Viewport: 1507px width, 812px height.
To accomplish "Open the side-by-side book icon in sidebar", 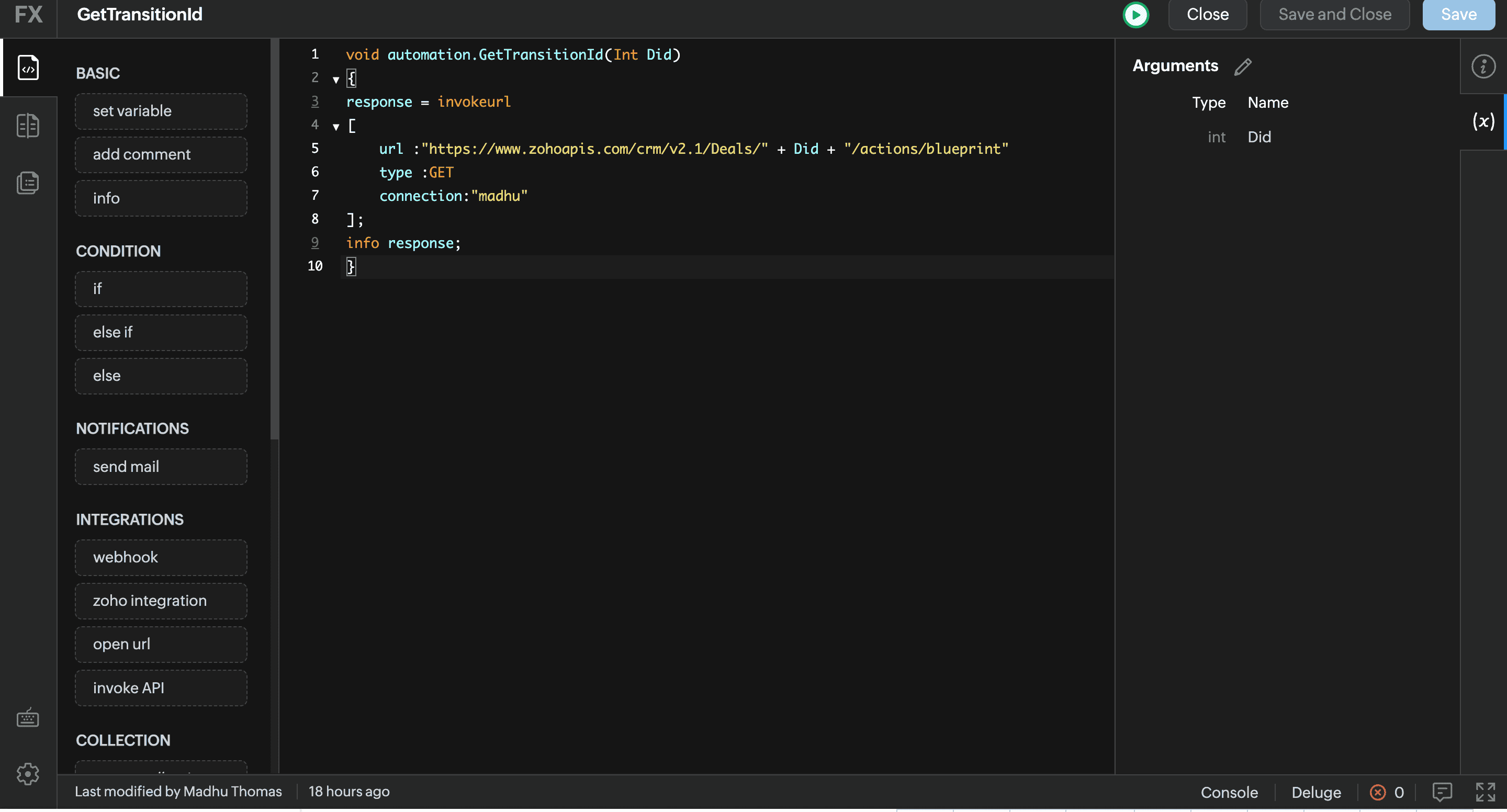I will coord(28,125).
